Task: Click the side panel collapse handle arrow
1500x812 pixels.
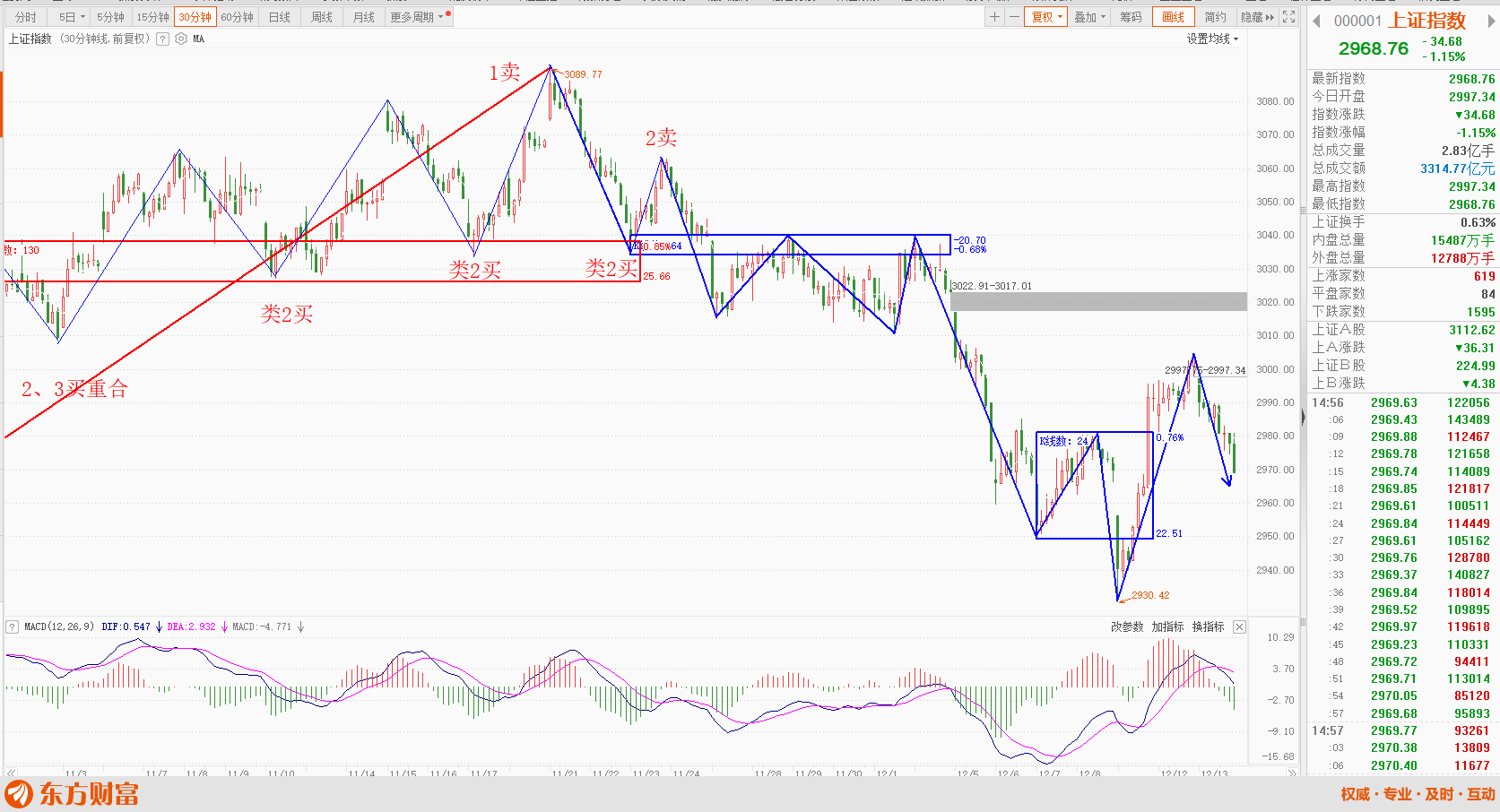Action: point(1304,416)
